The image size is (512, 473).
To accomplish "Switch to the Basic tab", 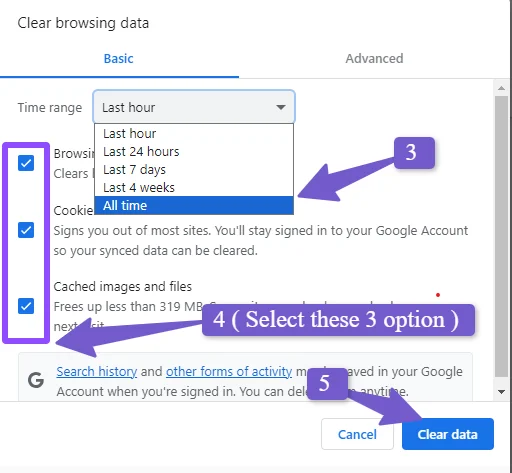I will click(x=118, y=59).
